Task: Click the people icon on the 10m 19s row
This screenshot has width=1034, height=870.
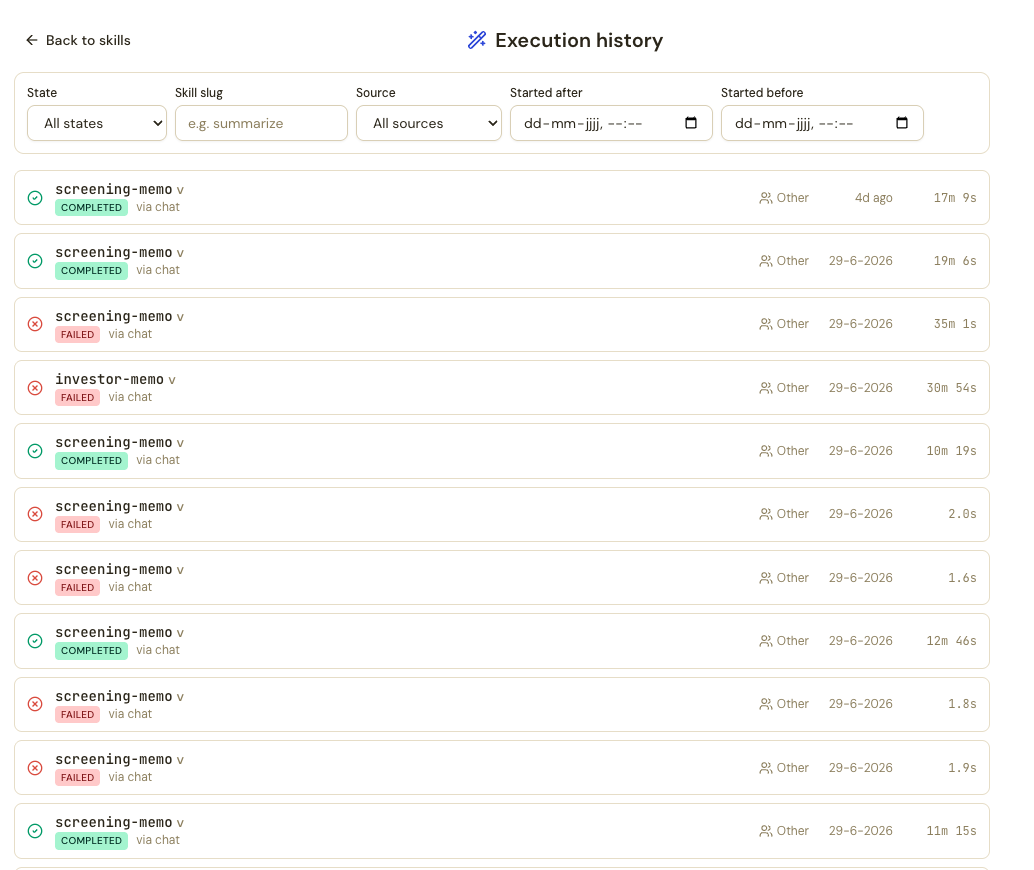Action: coord(766,451)
